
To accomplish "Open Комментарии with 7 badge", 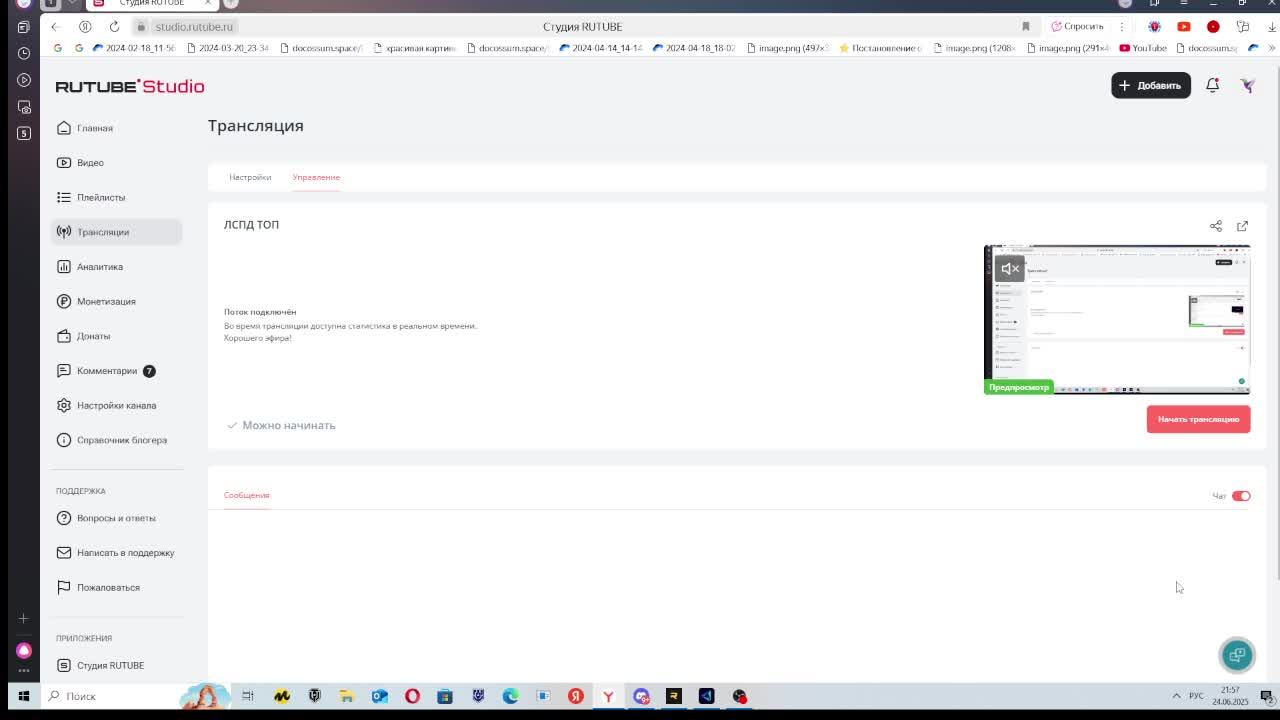I will pyautogui.click(x=106, y=371).
